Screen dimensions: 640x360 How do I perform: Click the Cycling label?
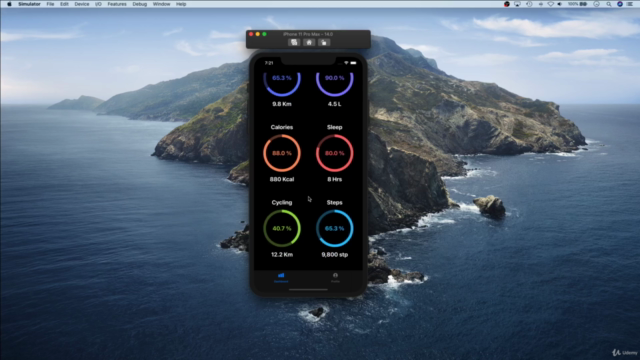point(282,202)
